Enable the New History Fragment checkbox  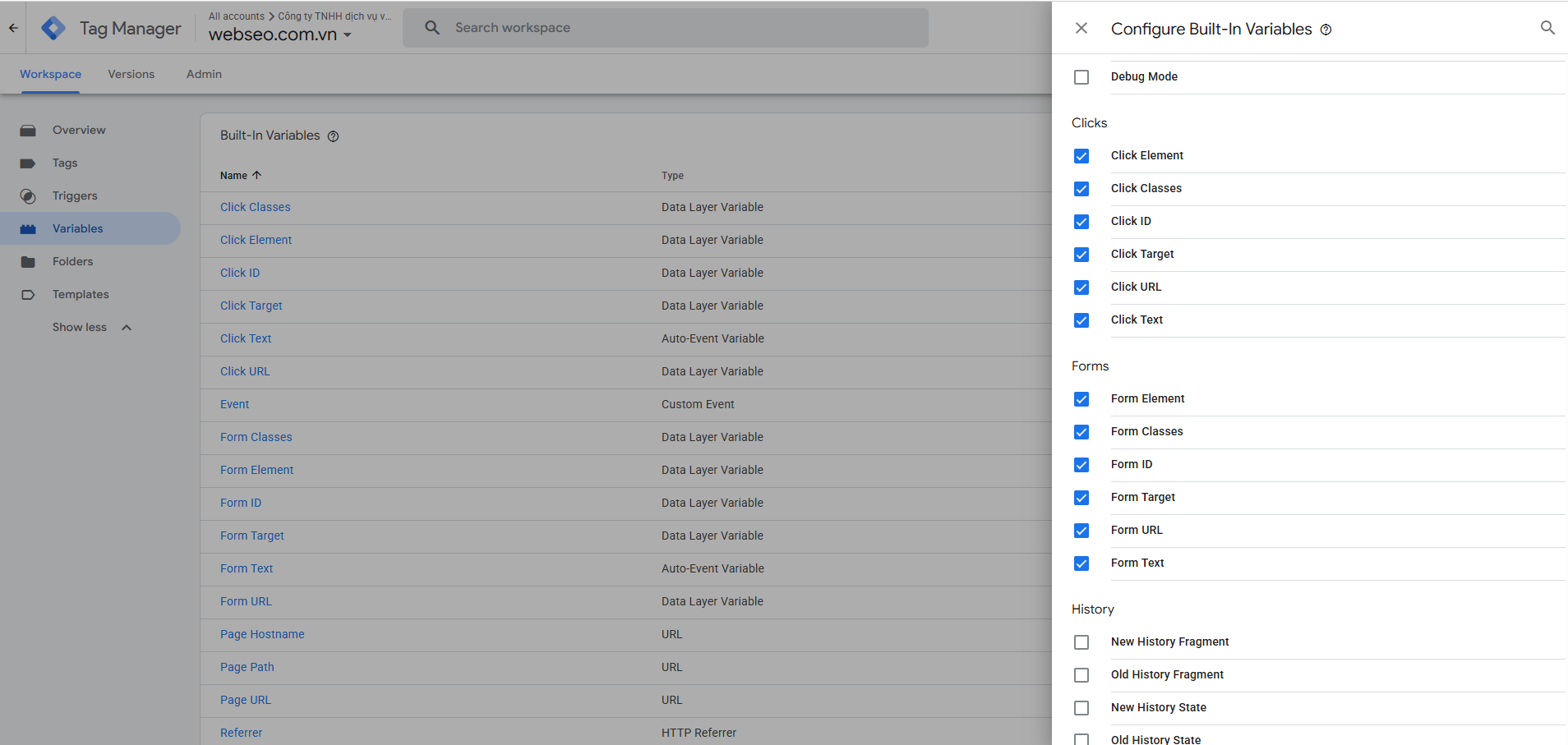click(x=1081, y=642)
